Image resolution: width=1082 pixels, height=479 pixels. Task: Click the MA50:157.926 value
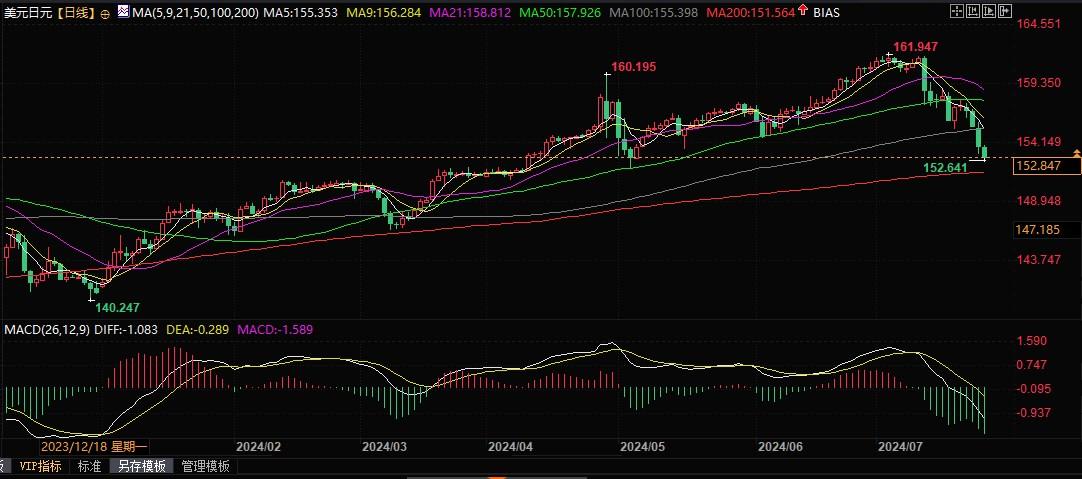560,12
